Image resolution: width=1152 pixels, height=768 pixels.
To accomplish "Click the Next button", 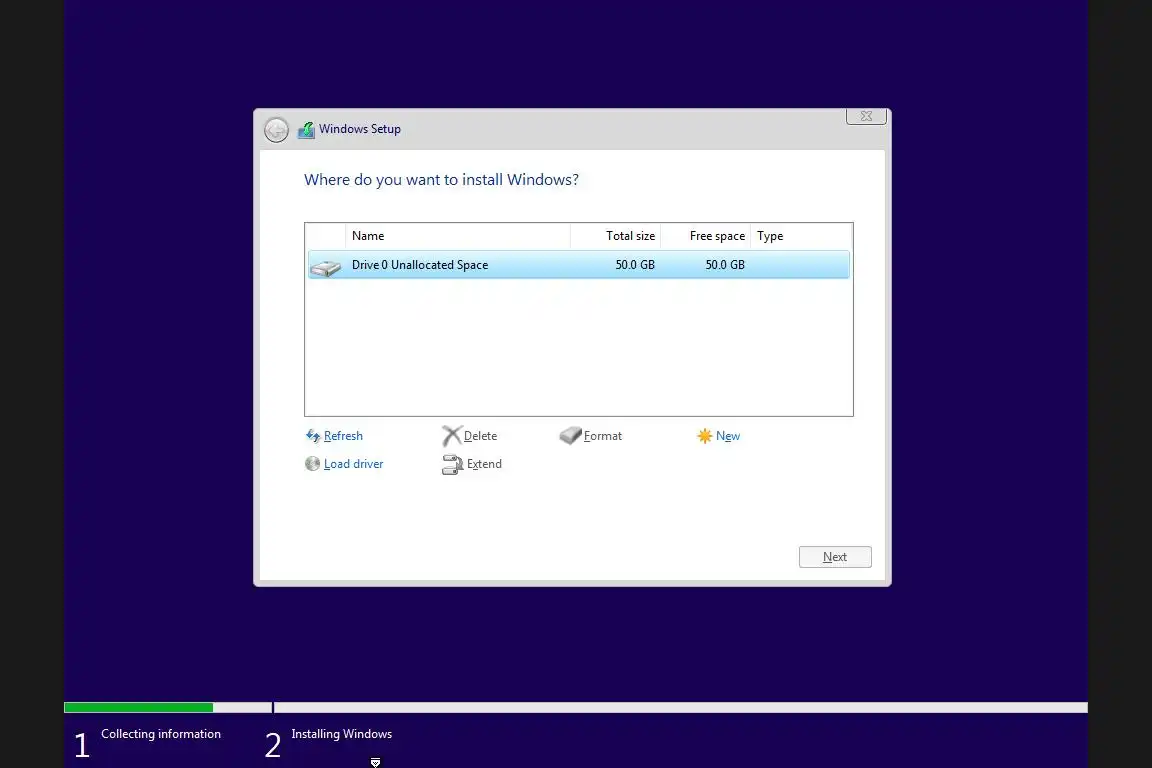I will (835, 557).
